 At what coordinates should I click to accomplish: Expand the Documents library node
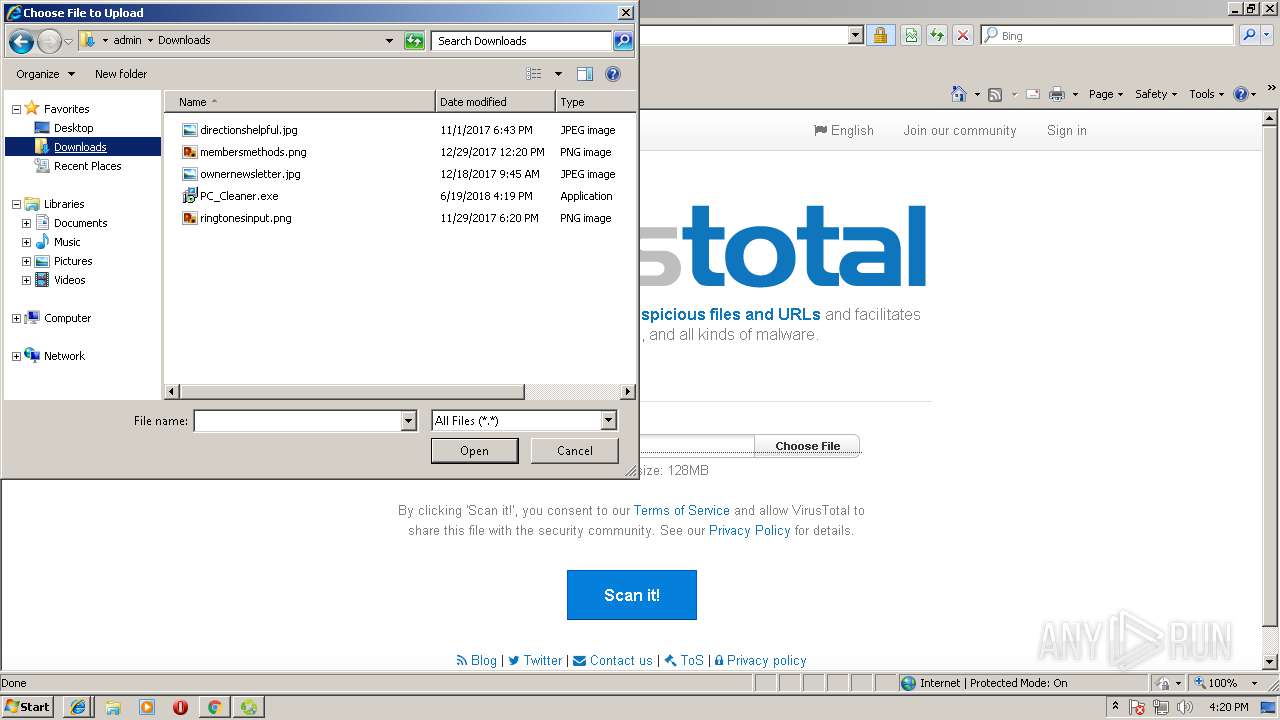26,223
